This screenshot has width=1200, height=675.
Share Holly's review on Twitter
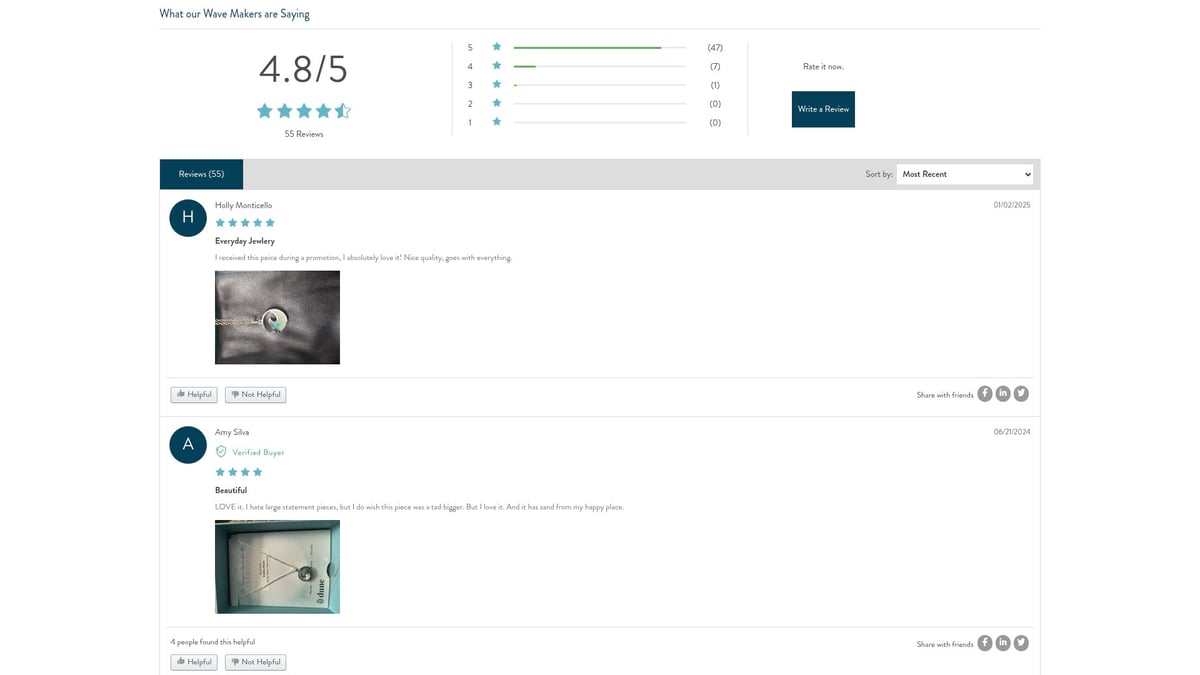coord(1021,394)
